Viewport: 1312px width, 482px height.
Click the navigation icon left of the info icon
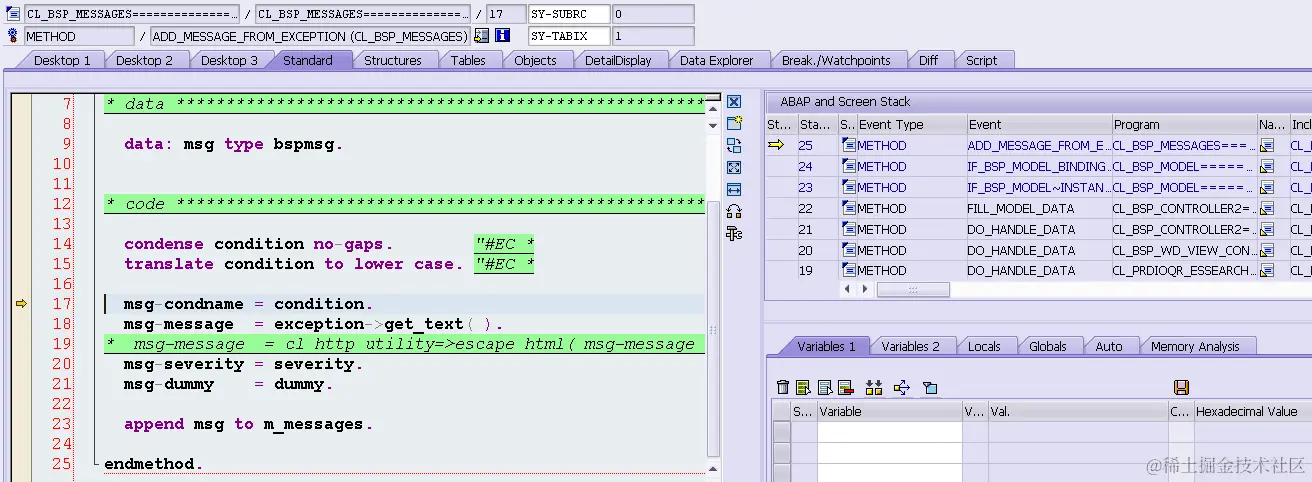click(482, 36)
